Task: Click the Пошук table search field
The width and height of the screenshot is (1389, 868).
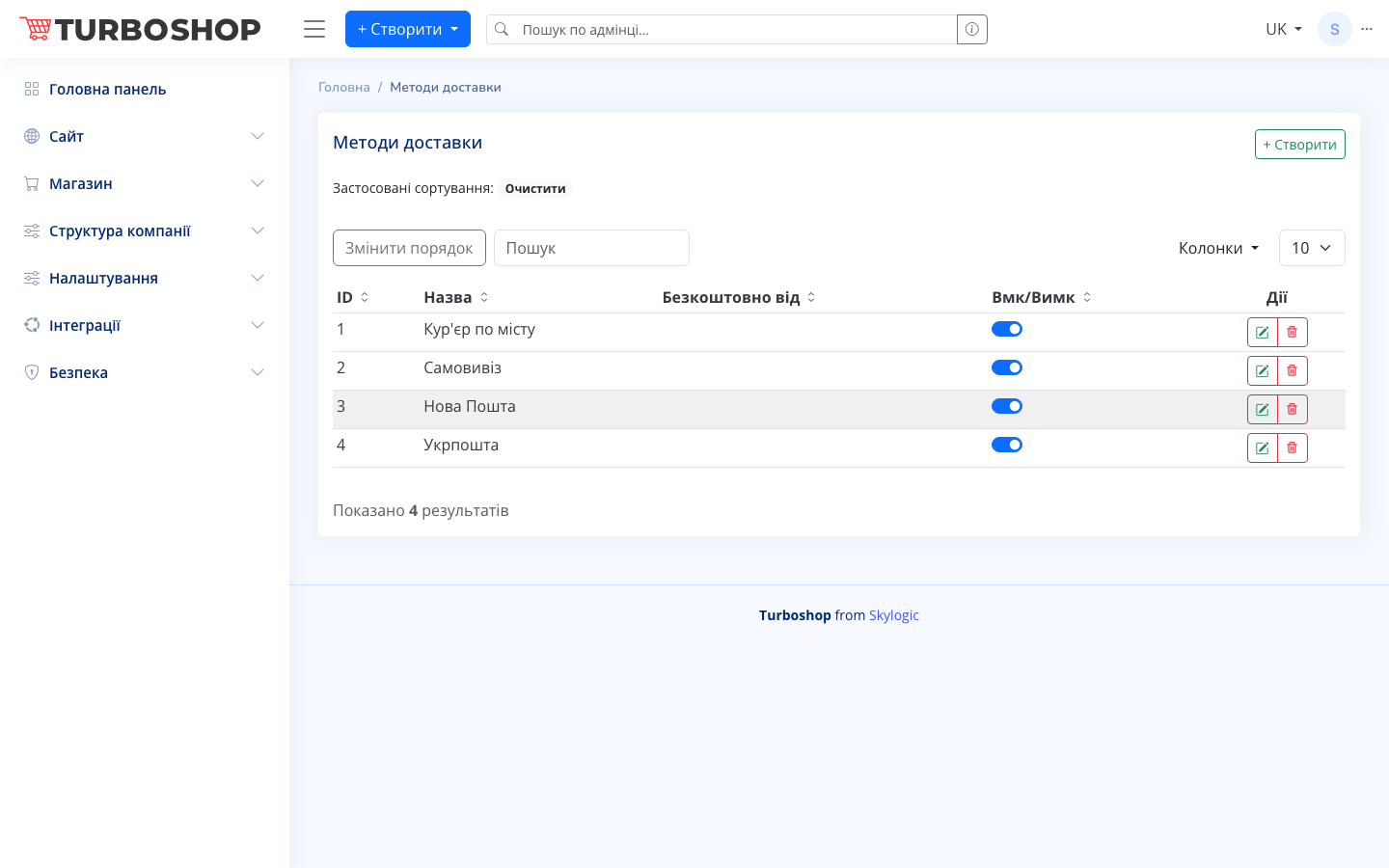Action: click(591, 248)
